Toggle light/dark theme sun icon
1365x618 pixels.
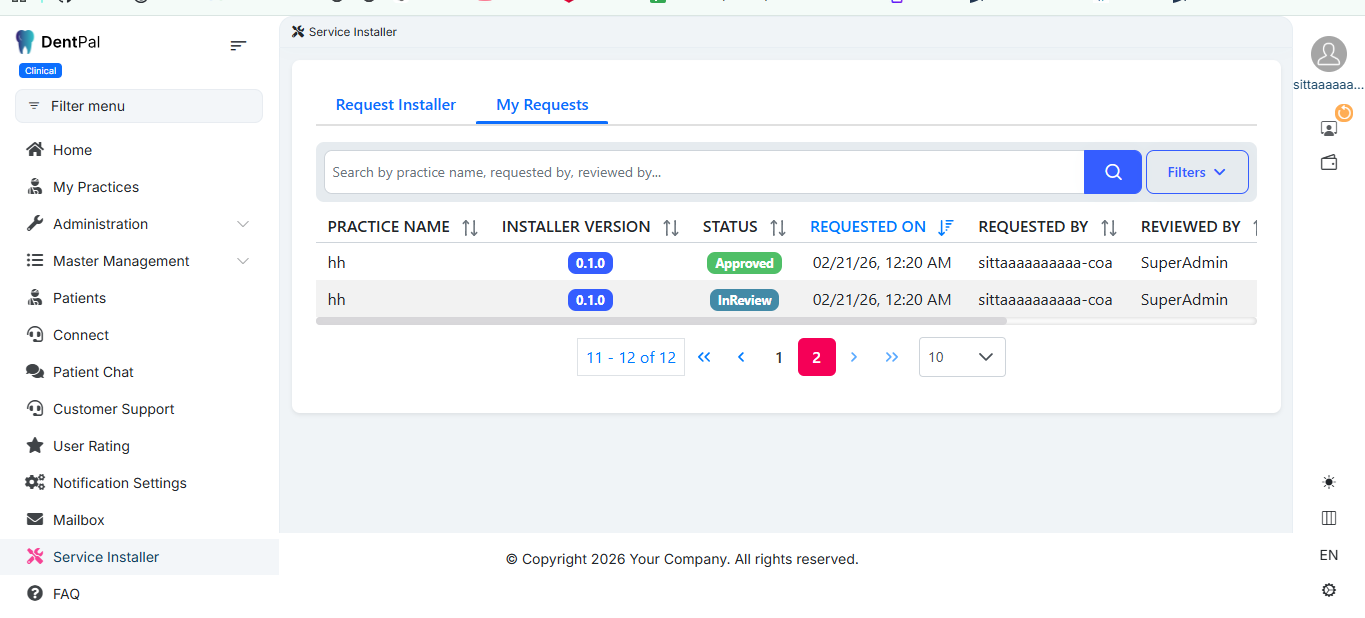point(1328,482)
